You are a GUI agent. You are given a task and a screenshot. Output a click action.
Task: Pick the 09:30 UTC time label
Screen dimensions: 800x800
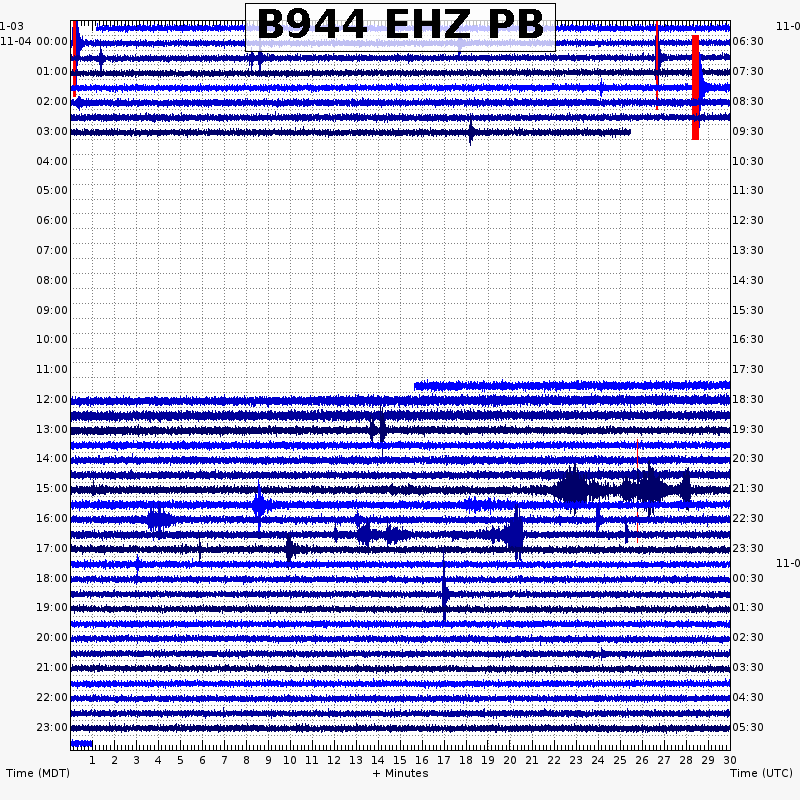click(748, 131)
